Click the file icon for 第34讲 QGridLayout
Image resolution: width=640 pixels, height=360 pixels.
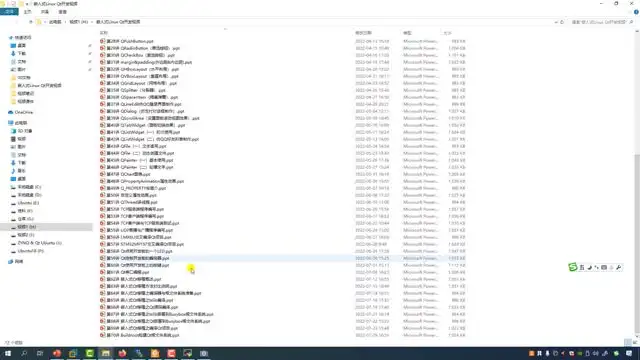pos(102,83)
